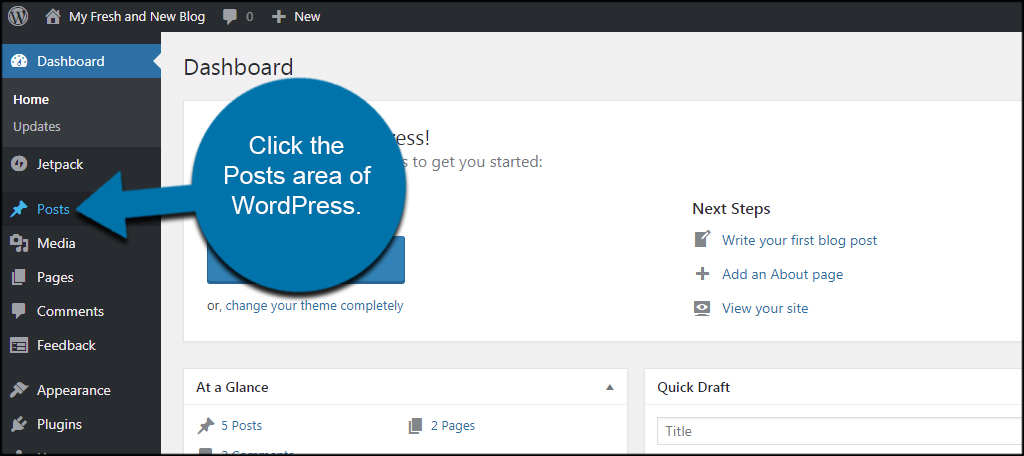Select Home submenu under Dashboard
This screenshot has width=1024, height=456.
click(x=31, y=100)
